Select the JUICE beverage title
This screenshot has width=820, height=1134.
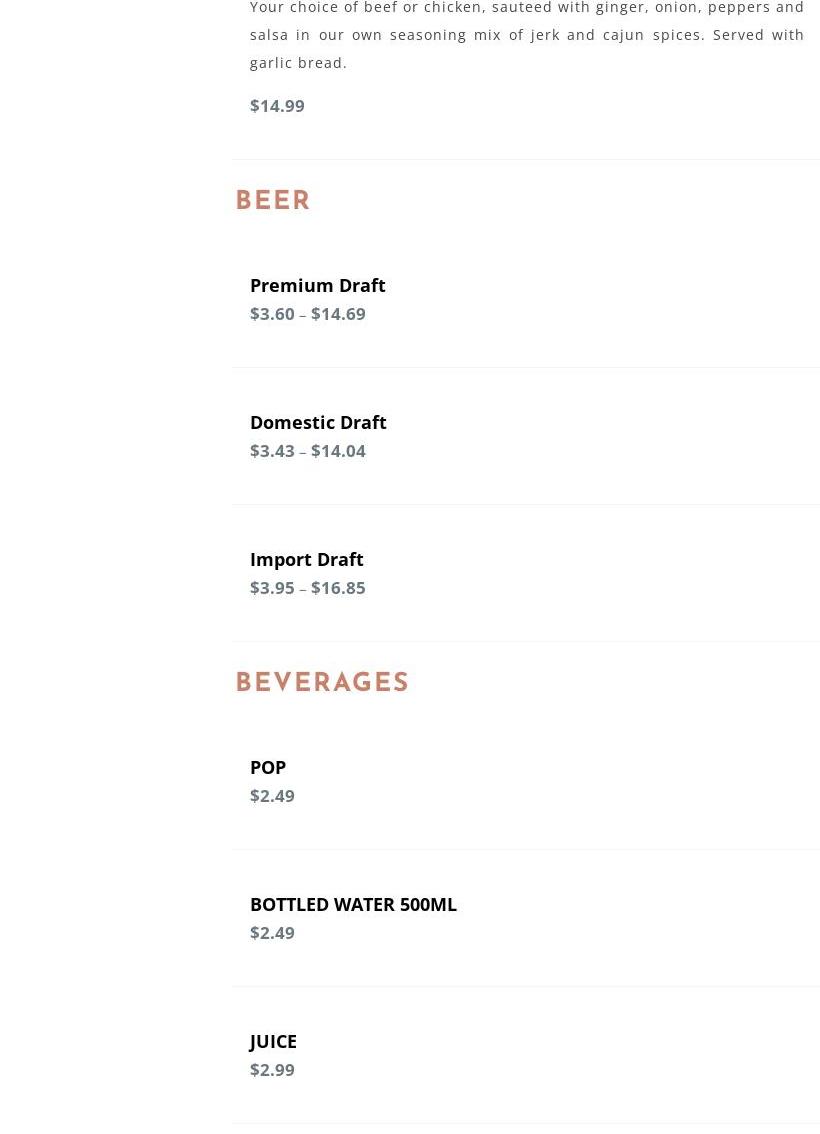[273, 1041]
